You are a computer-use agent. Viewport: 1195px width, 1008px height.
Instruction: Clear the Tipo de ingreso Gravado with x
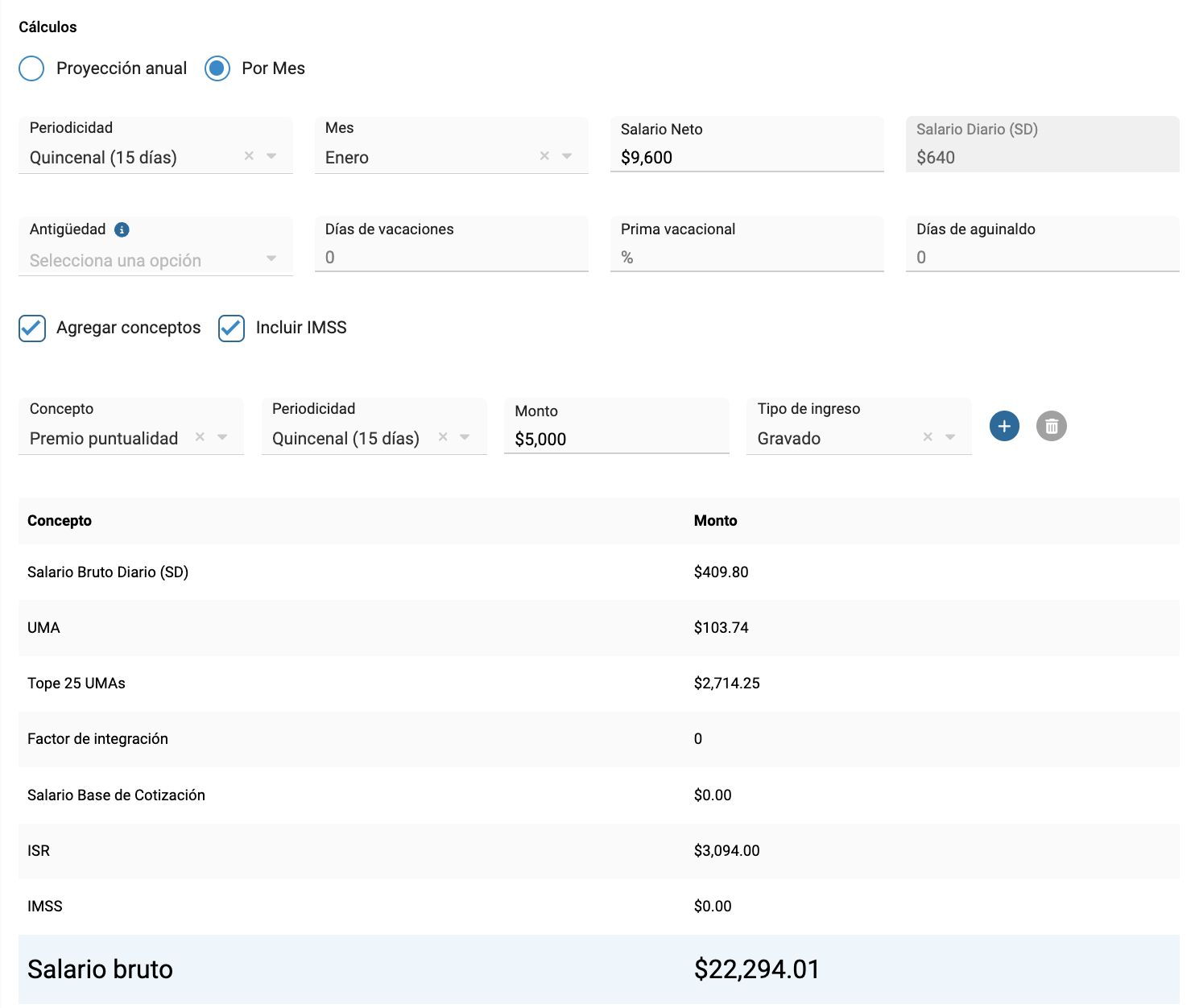926,438
